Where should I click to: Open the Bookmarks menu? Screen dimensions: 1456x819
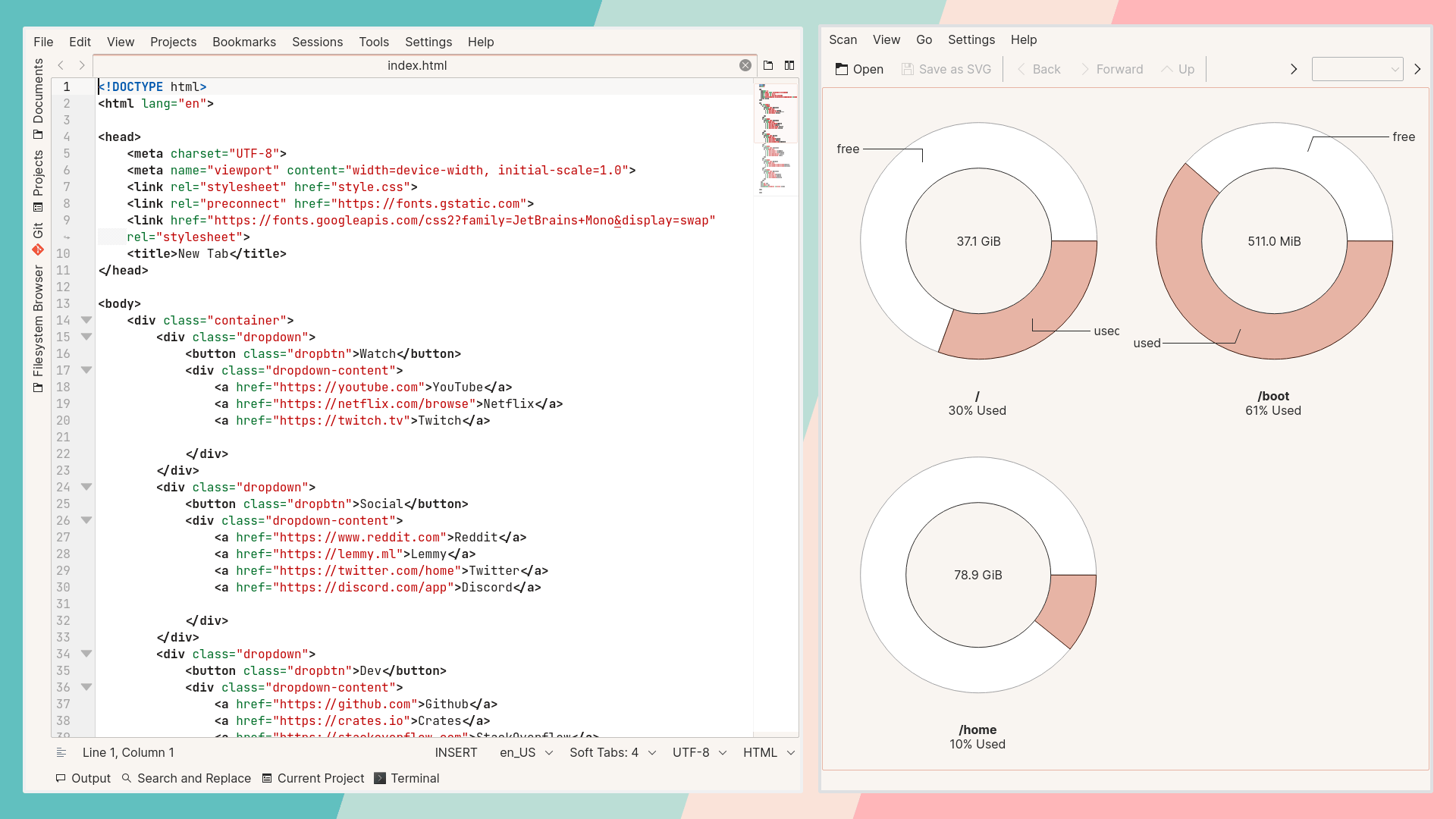click(244, 42)
